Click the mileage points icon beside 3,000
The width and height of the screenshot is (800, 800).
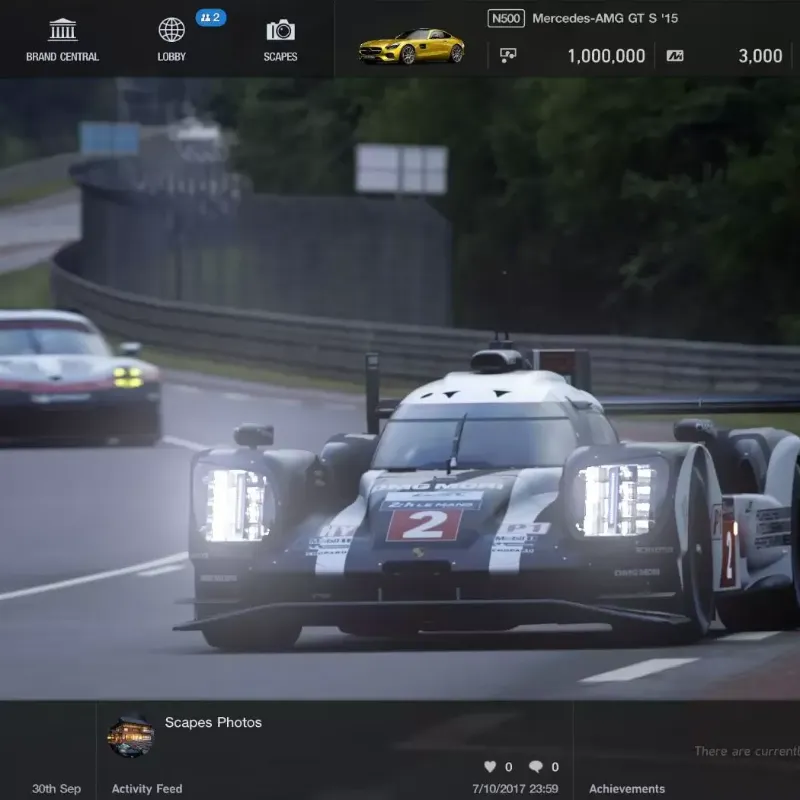tap(675, 56)
